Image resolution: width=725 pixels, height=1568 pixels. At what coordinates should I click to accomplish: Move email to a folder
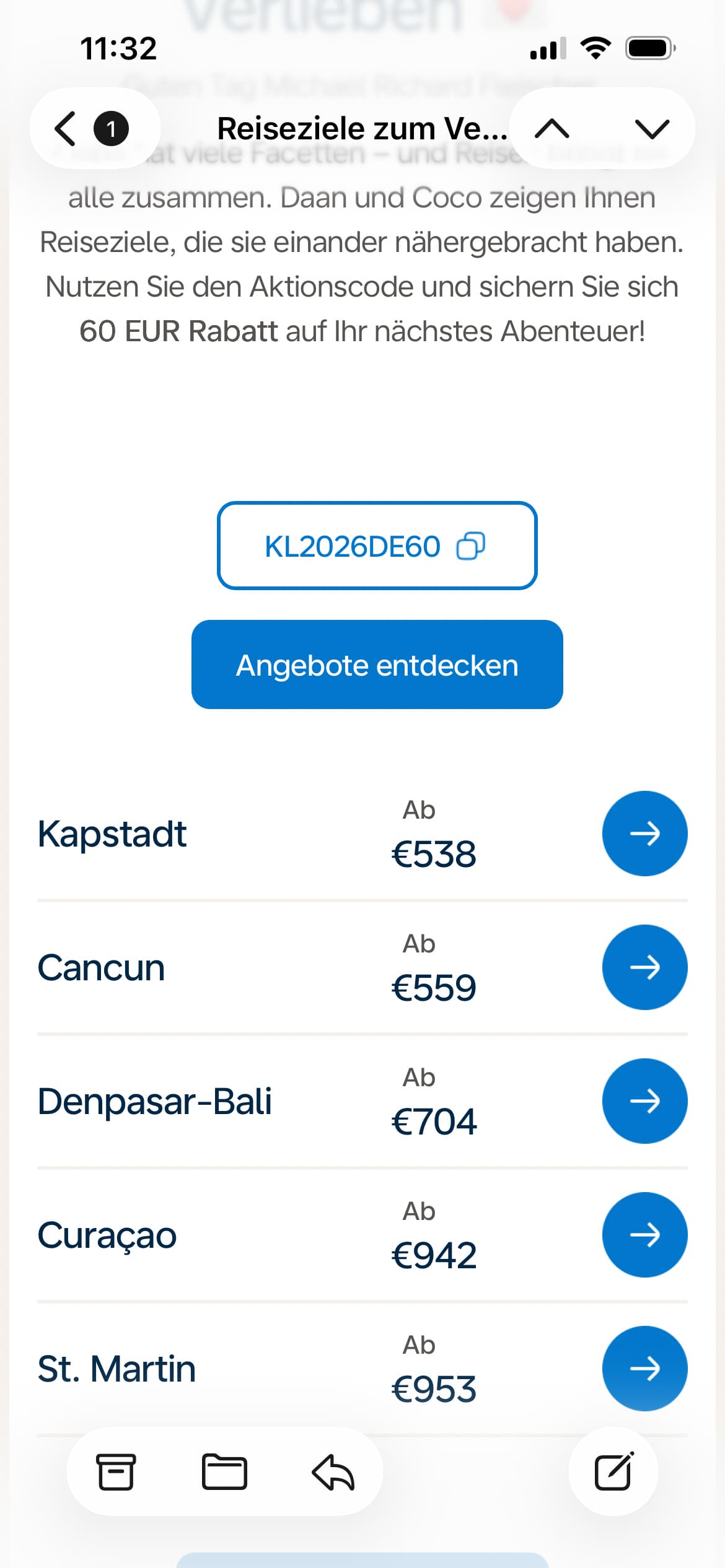(224, 1471)
